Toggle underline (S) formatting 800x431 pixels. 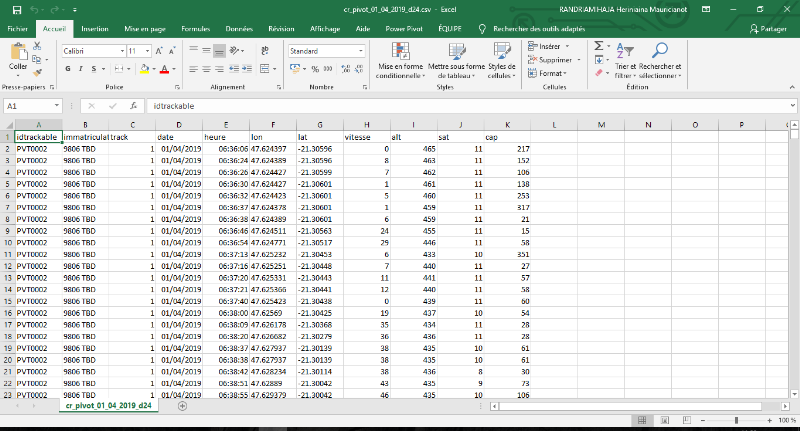[92, 69]
